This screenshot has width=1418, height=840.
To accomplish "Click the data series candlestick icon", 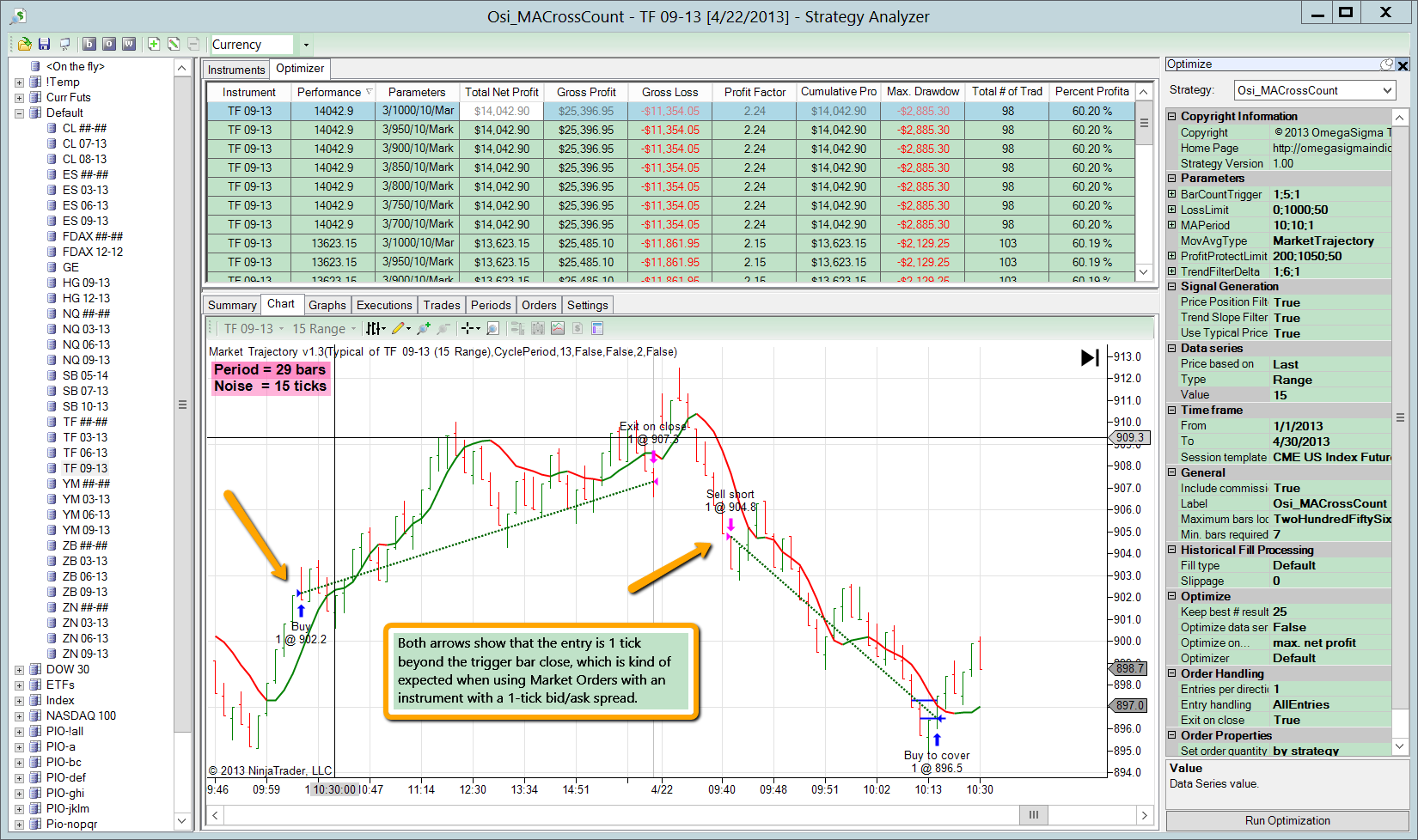I will 538,328.
